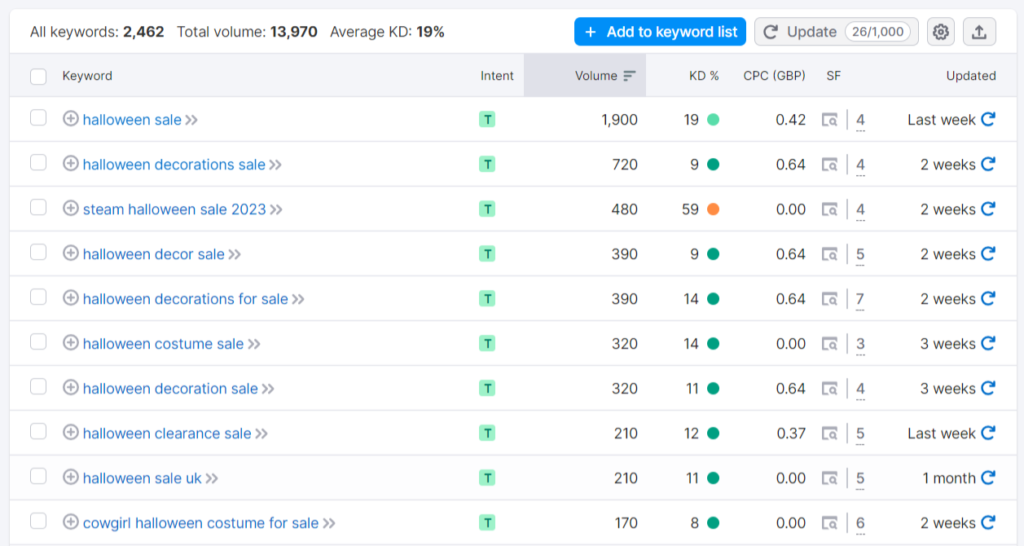The height and width of the screenshot is (546, 1024).
Task: Refresh the 'halloween sale uk' row
Action: [x=988, y=477]
